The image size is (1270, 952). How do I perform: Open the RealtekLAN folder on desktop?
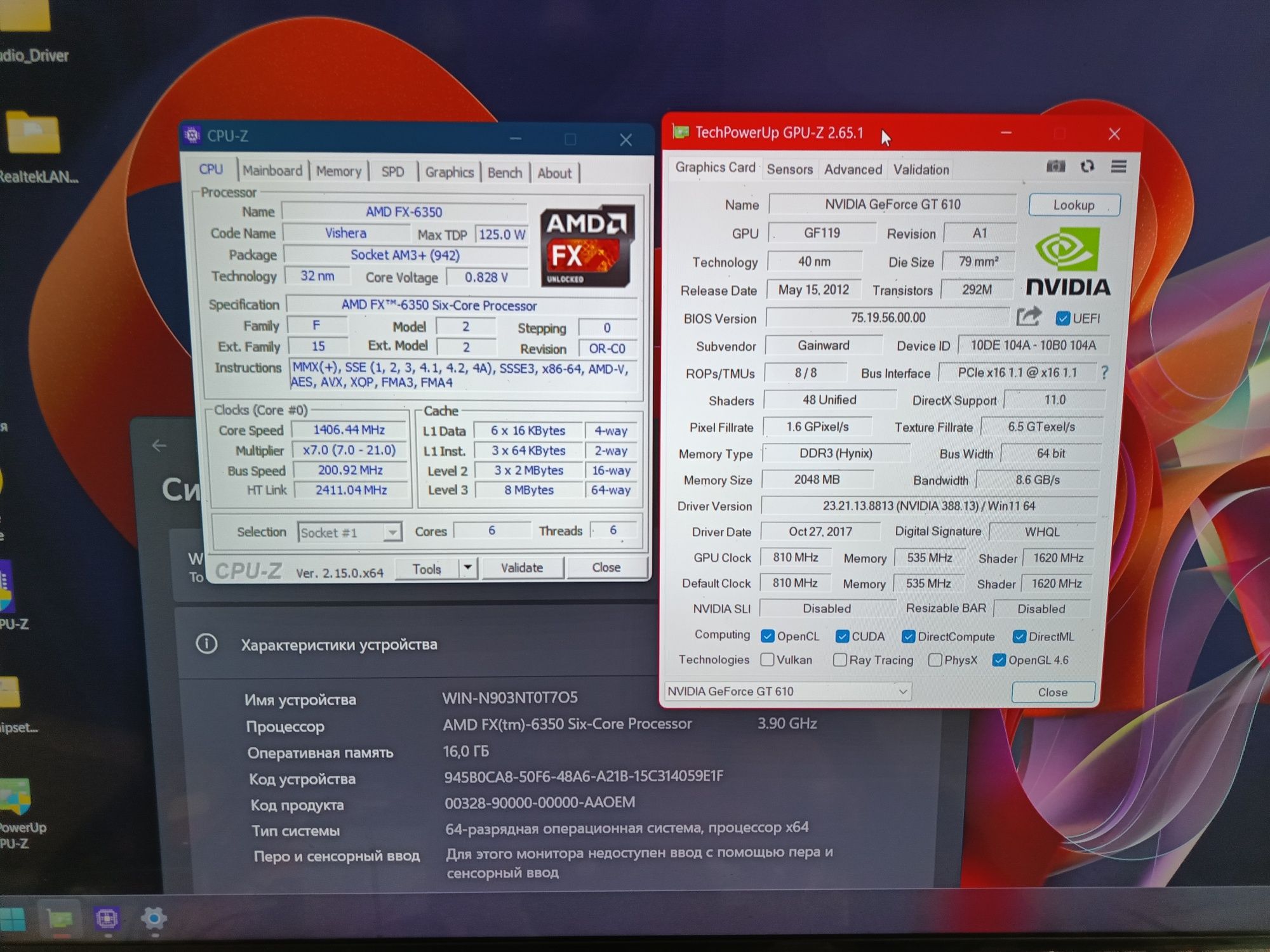point(35,147)
